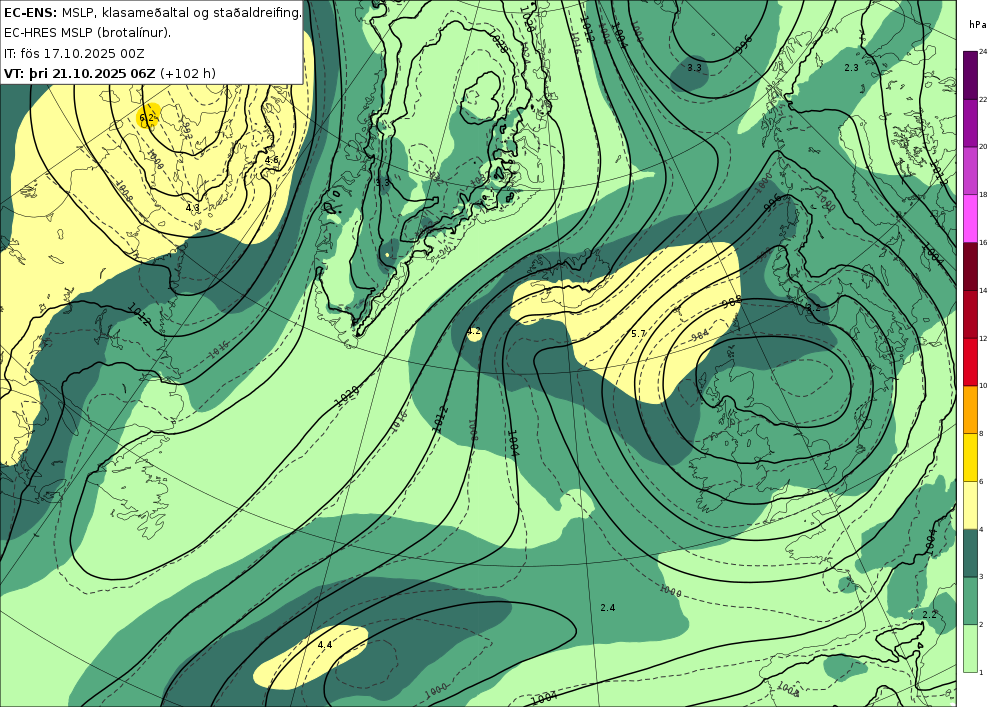This screenshot has height=707, width=1000.
Task: Click the 2.4 spread value on map
Action: (608, 608)
